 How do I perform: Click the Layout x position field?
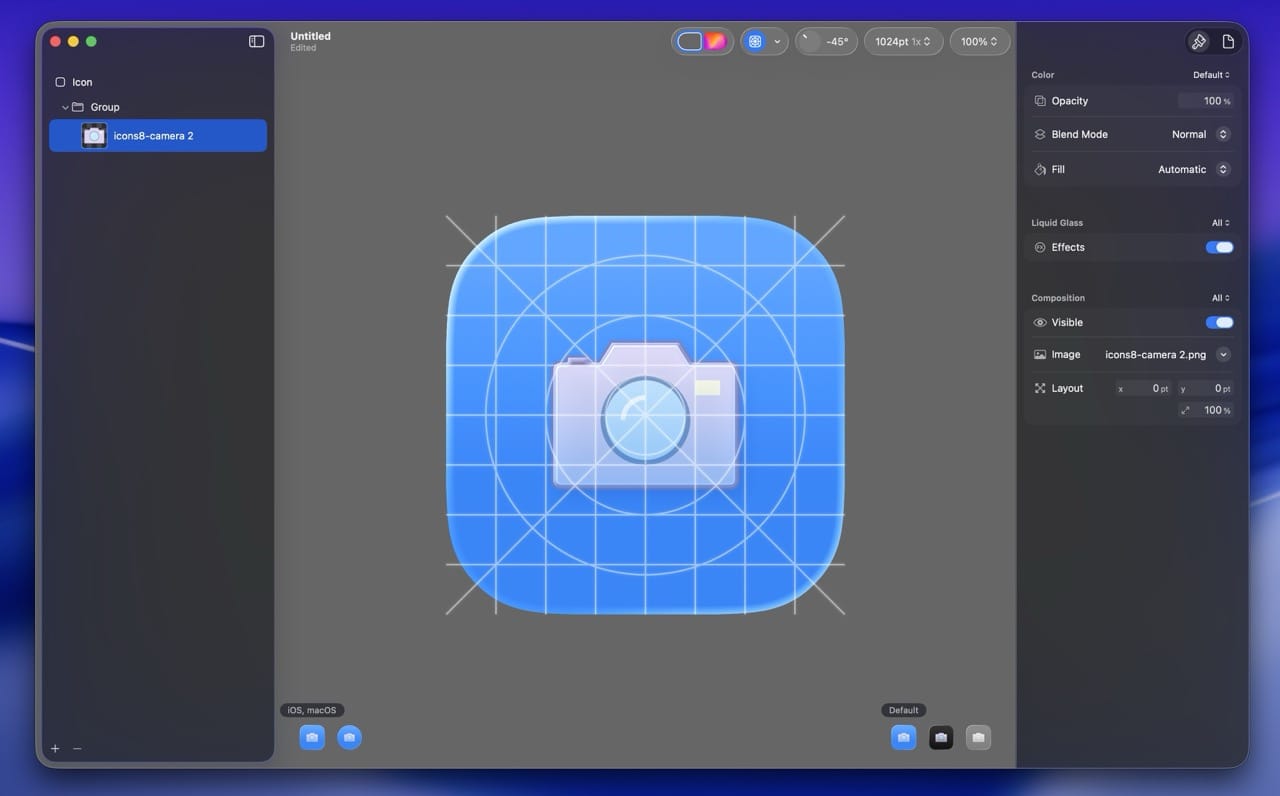1143,388
